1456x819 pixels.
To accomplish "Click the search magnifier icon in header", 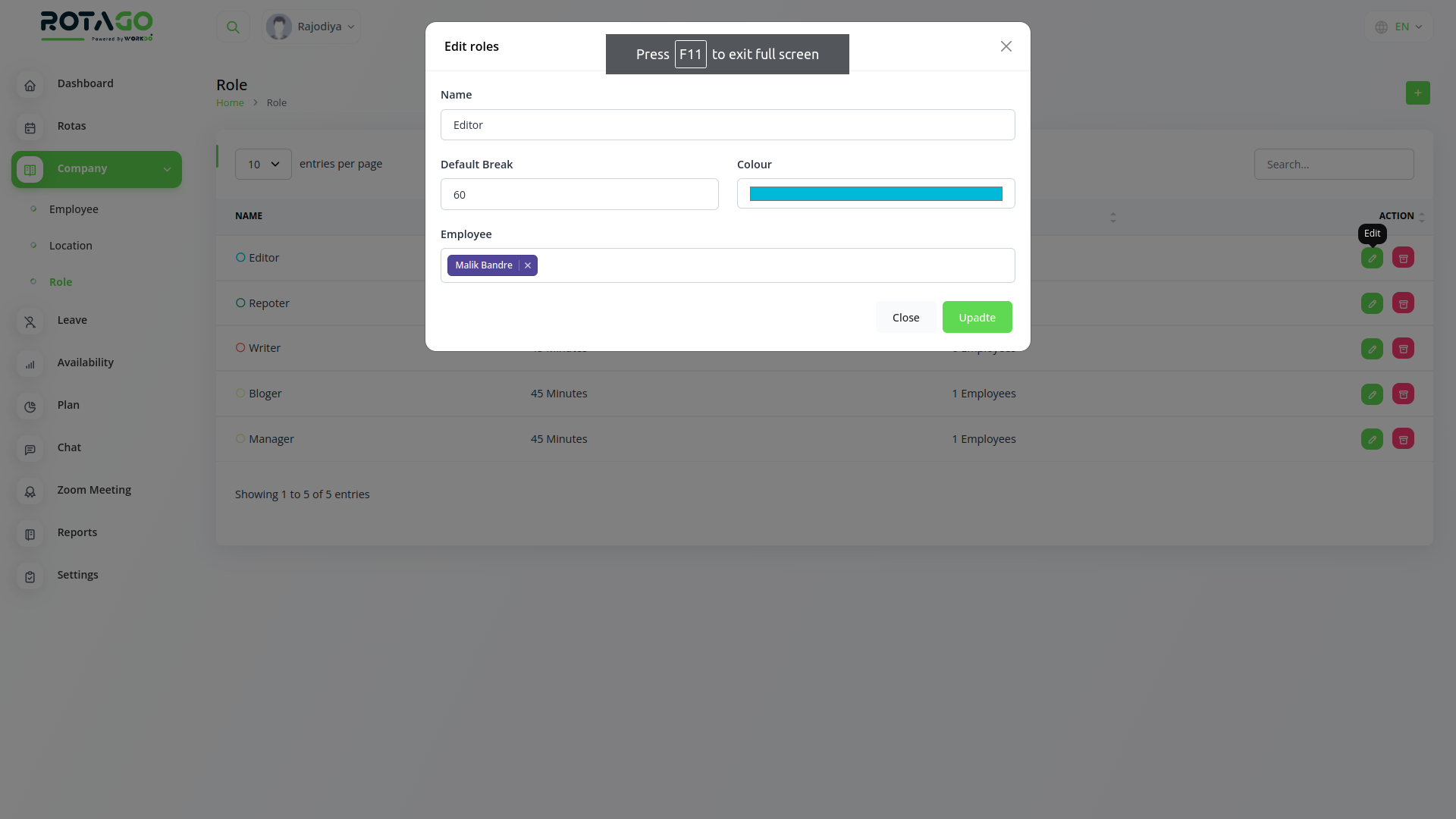I will 233,27.
